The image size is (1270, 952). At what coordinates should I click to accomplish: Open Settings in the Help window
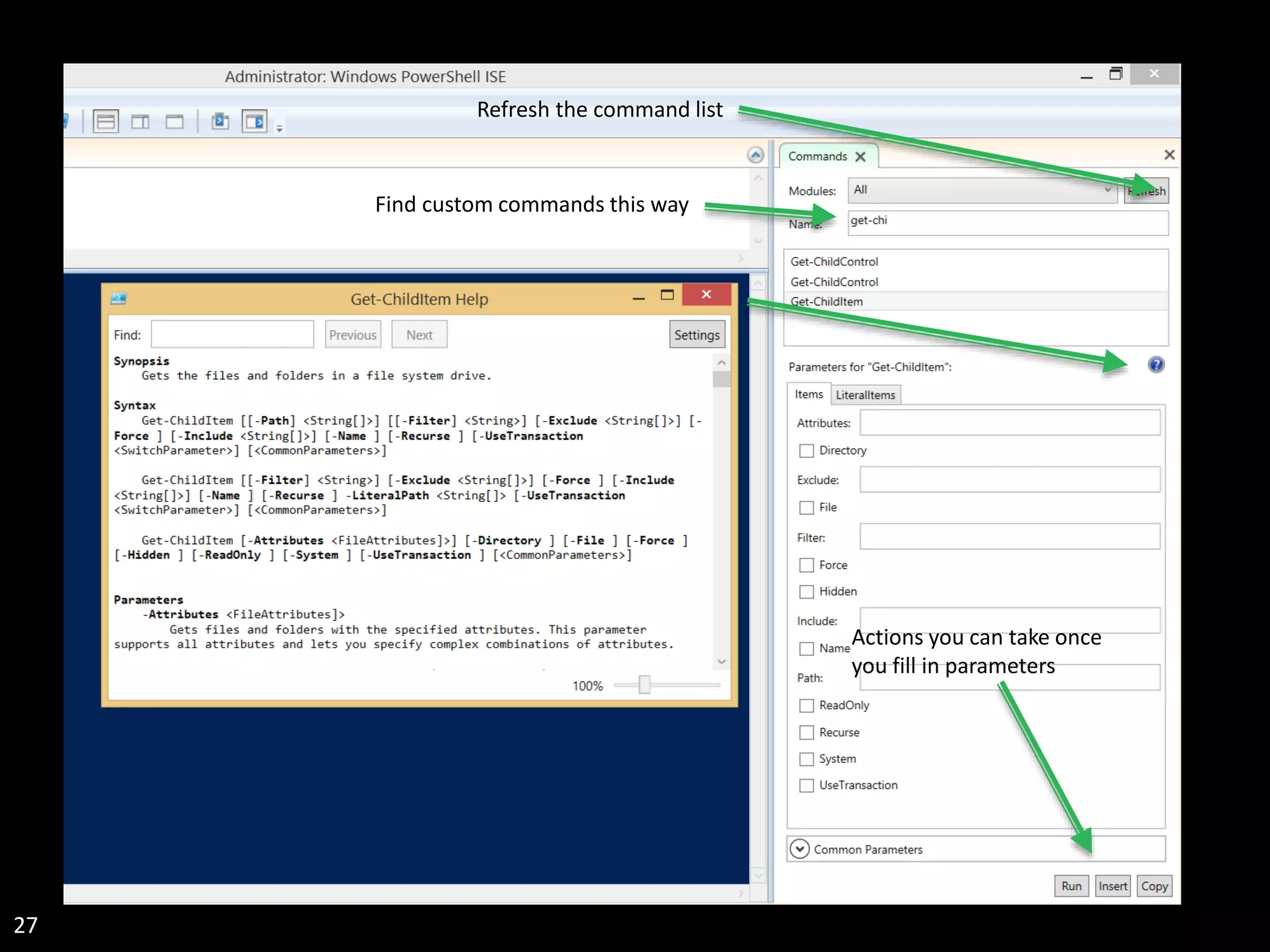[697, 335]
